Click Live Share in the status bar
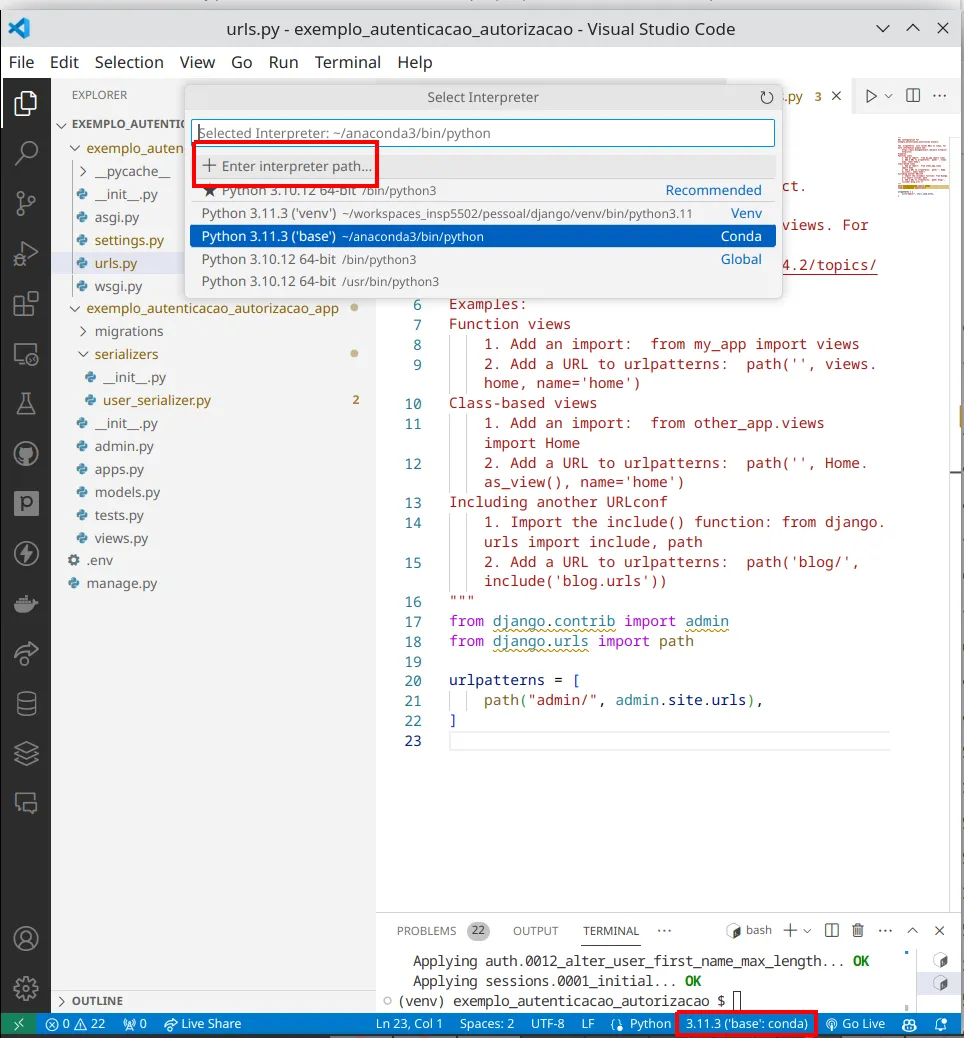Image resolution: width=964 pixels, height=1038 pixels. coord(203,1024)
